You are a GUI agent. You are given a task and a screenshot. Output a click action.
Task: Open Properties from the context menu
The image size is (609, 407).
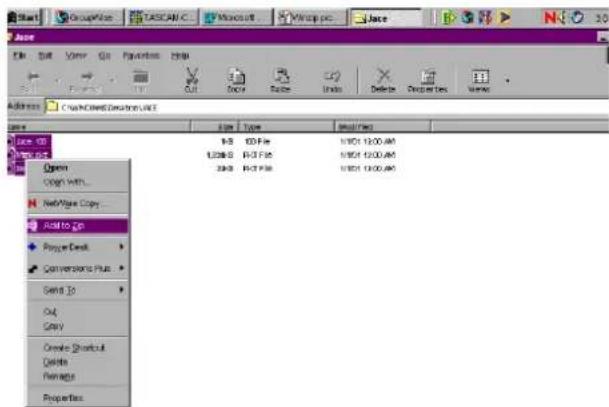coord(78,398)
